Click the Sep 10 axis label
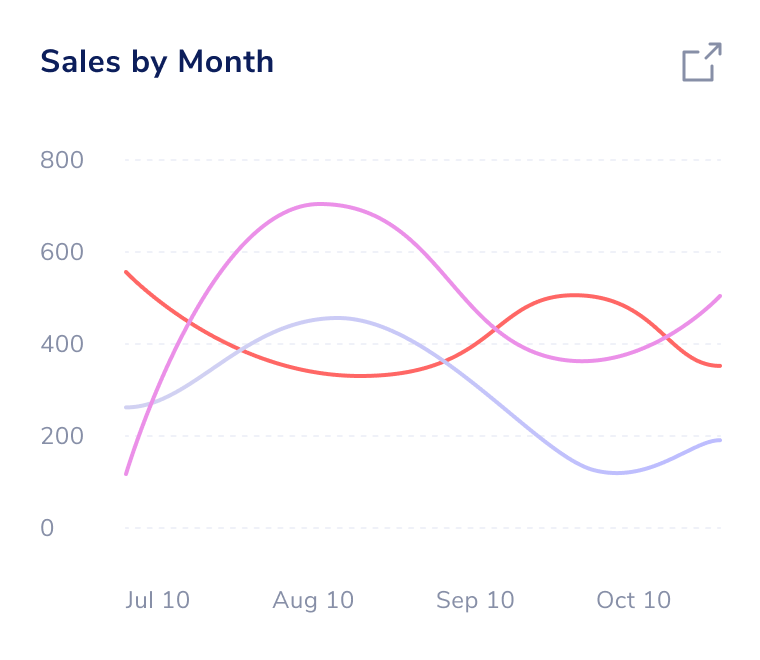760x660 pixels. pyautogui.click(x=475, y=600)
